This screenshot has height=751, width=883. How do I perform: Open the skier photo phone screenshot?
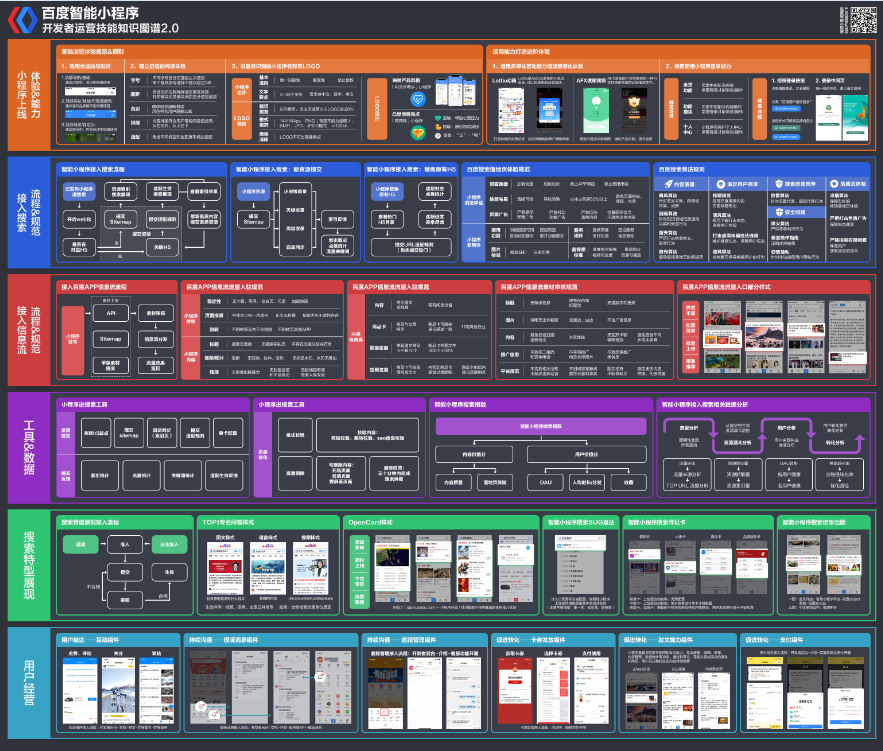tap(118, 690)
